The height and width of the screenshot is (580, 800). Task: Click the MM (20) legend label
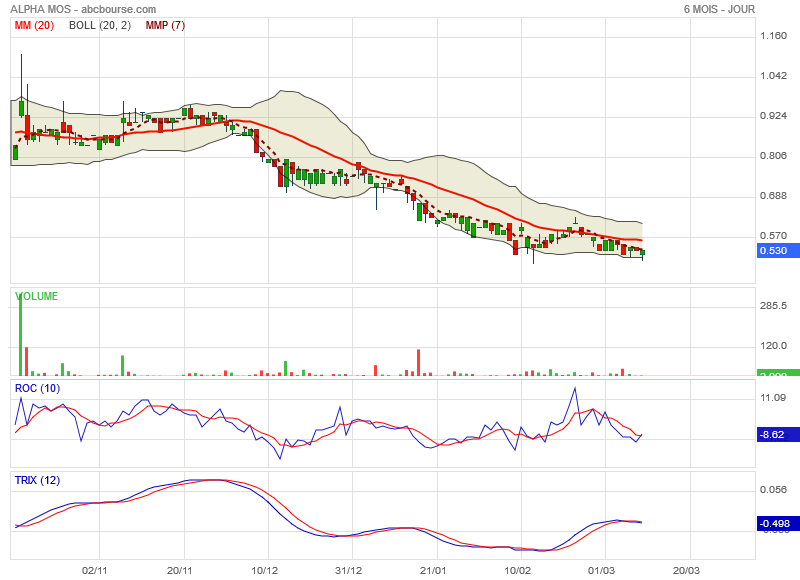[x=34, y=25]
